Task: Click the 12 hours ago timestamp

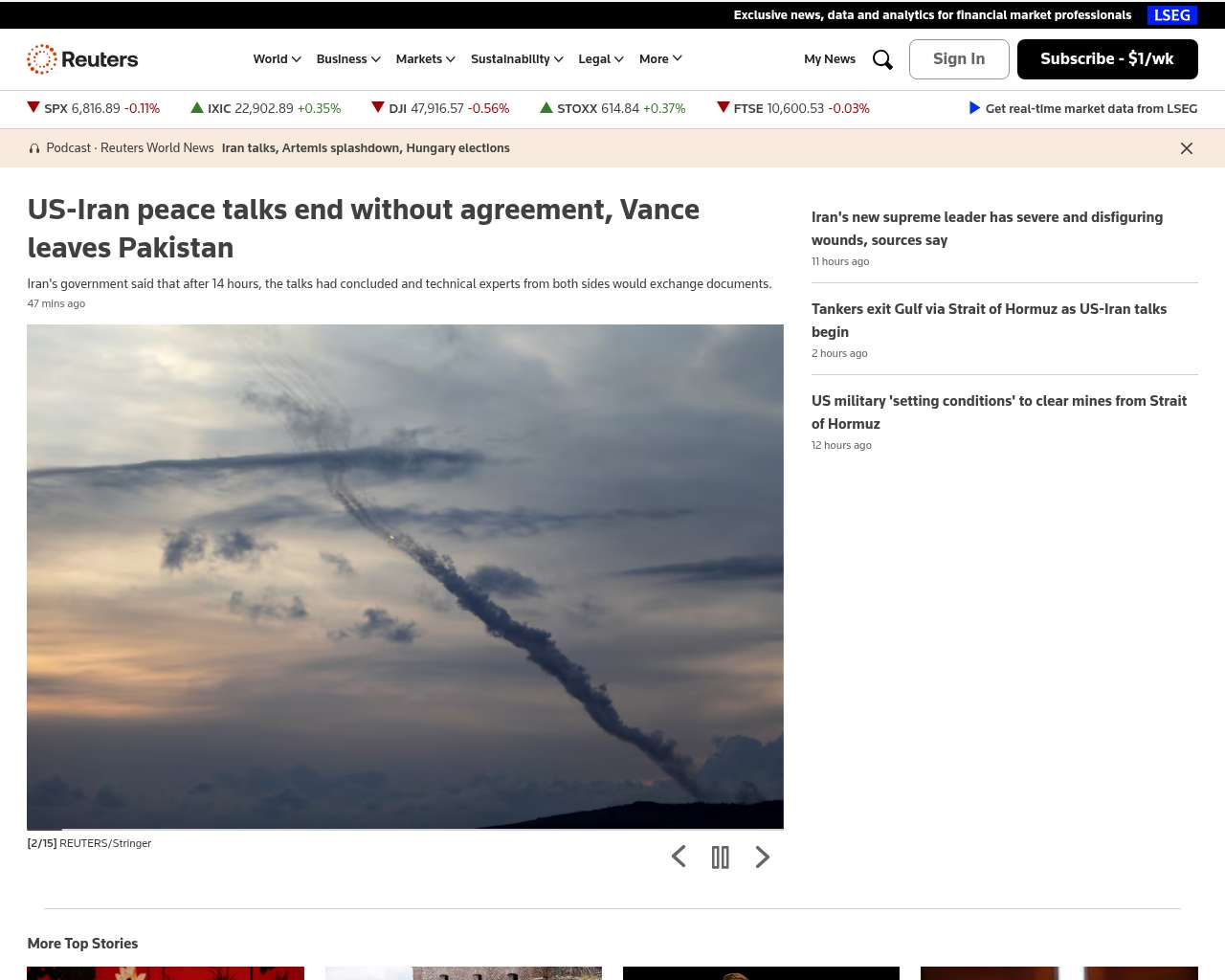Action: point(841,445)
